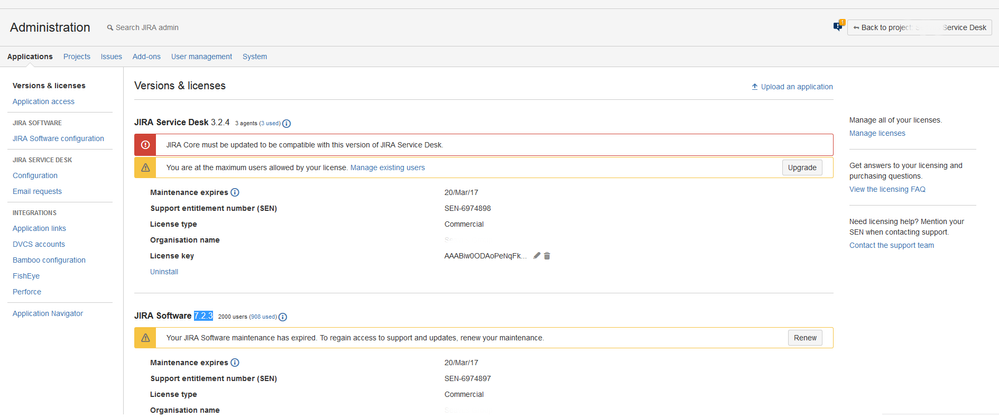
Task: Click warning icon on maximum users banner
Action: (x=145, y=168)
